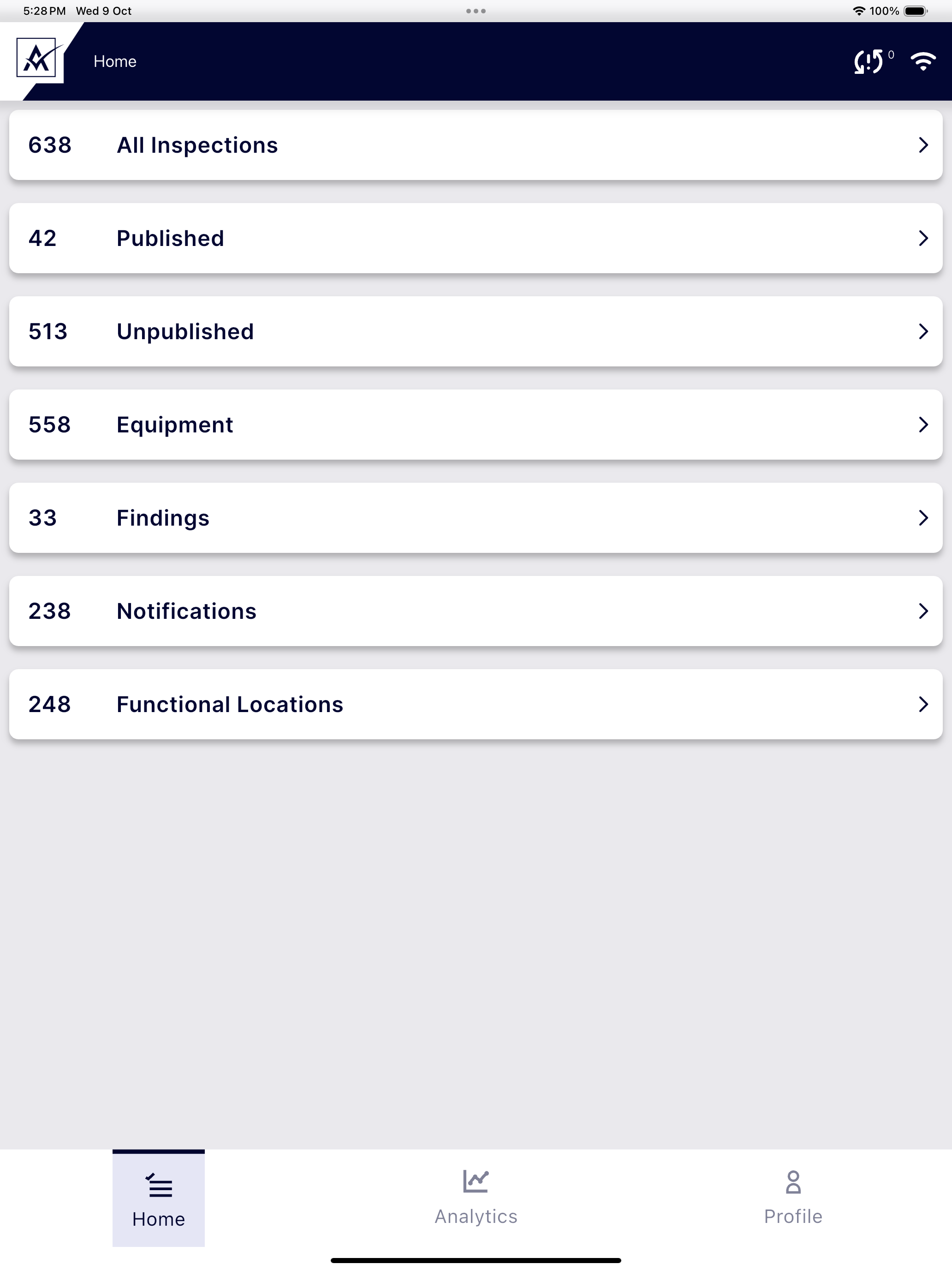The image size is (952, 1270).
Task: Expand Unpublished row with its chevron arrow
Action: pos(923,331)
